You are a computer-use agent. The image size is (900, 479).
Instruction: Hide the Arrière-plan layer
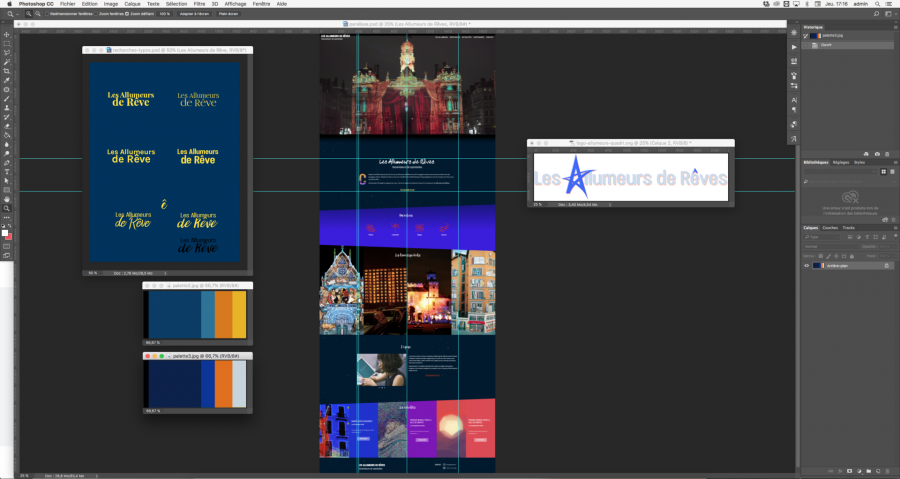point(807,266)
